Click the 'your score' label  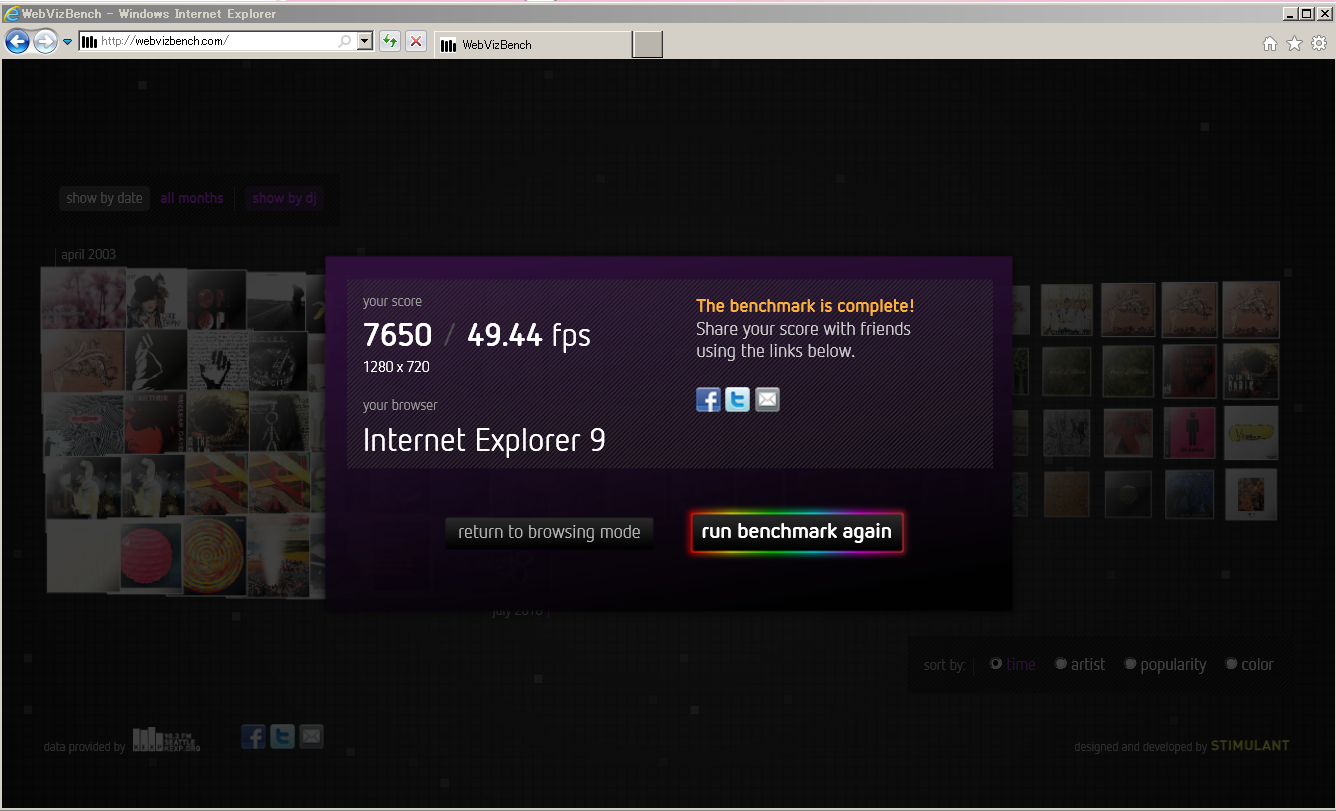pos(392,301)
